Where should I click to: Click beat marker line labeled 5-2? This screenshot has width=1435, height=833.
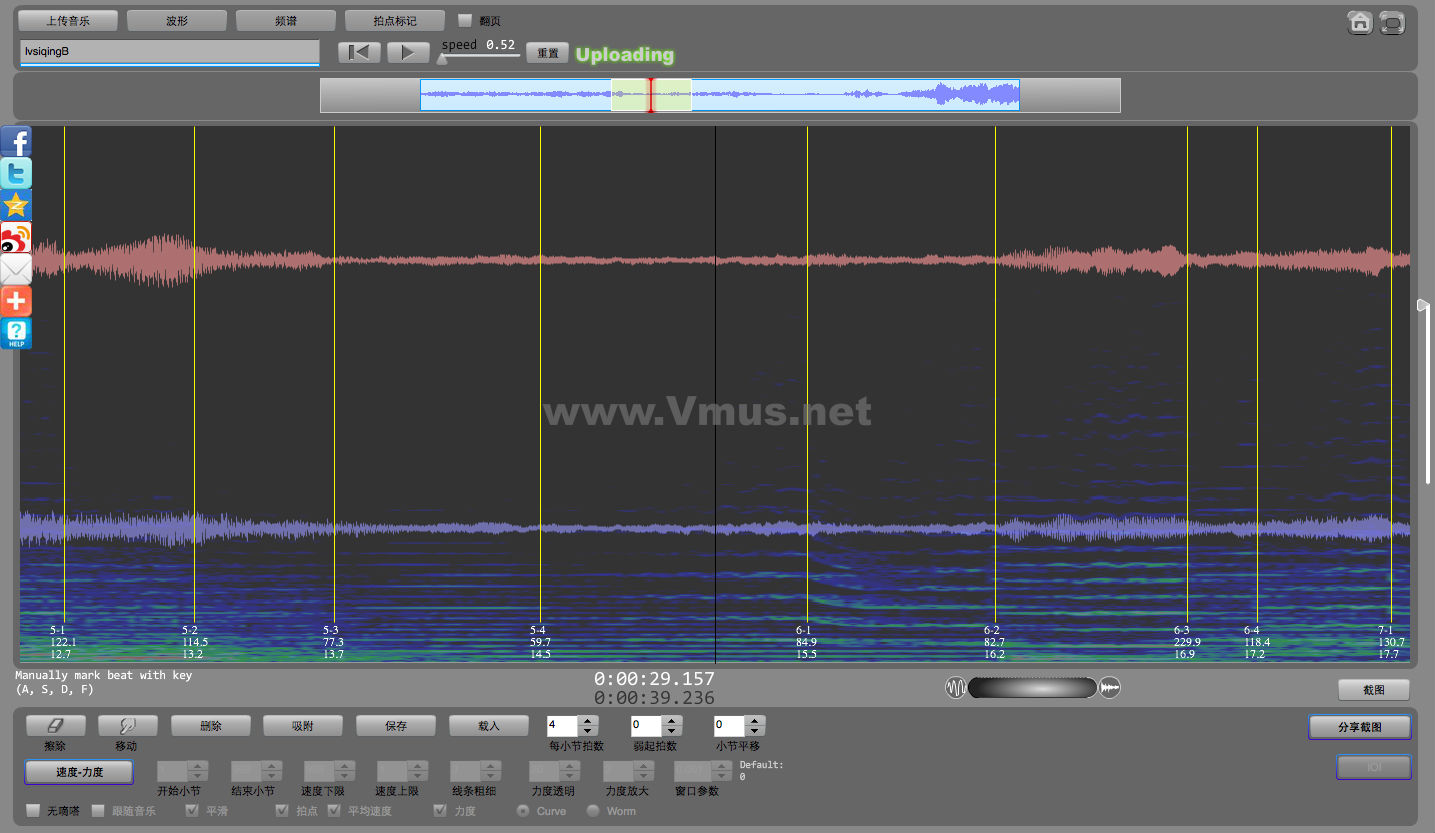pyautogui.click(x=194, y=375)
